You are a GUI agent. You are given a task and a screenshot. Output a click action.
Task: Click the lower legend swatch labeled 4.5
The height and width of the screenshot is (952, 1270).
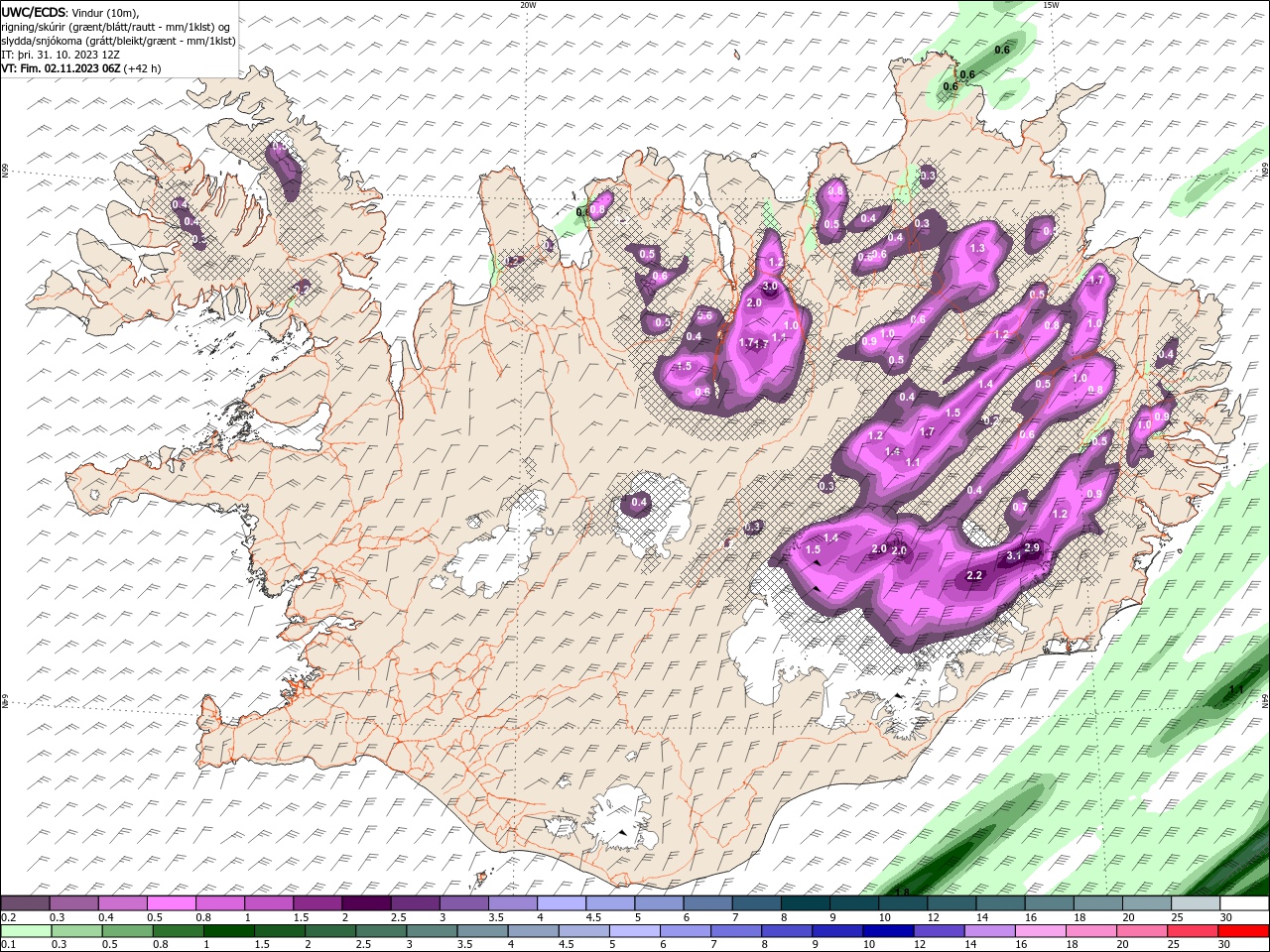coord(584,931)
